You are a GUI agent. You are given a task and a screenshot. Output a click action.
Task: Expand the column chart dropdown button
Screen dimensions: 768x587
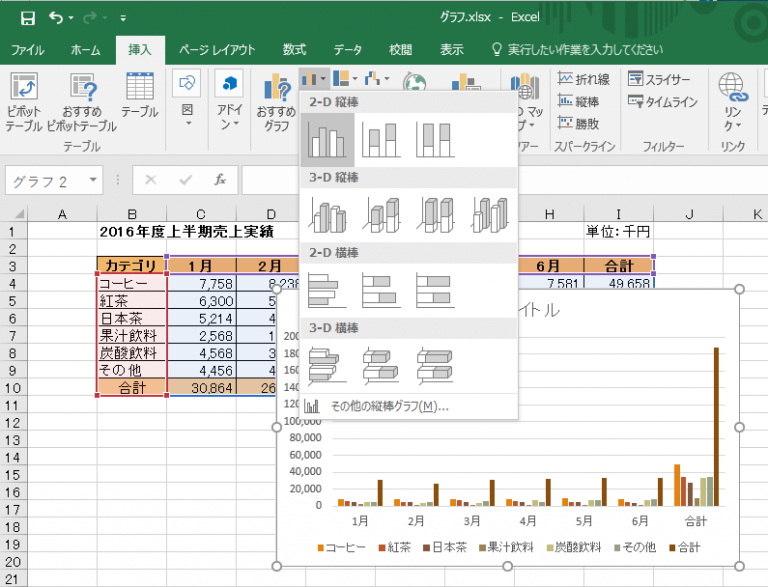click(313, 78)
